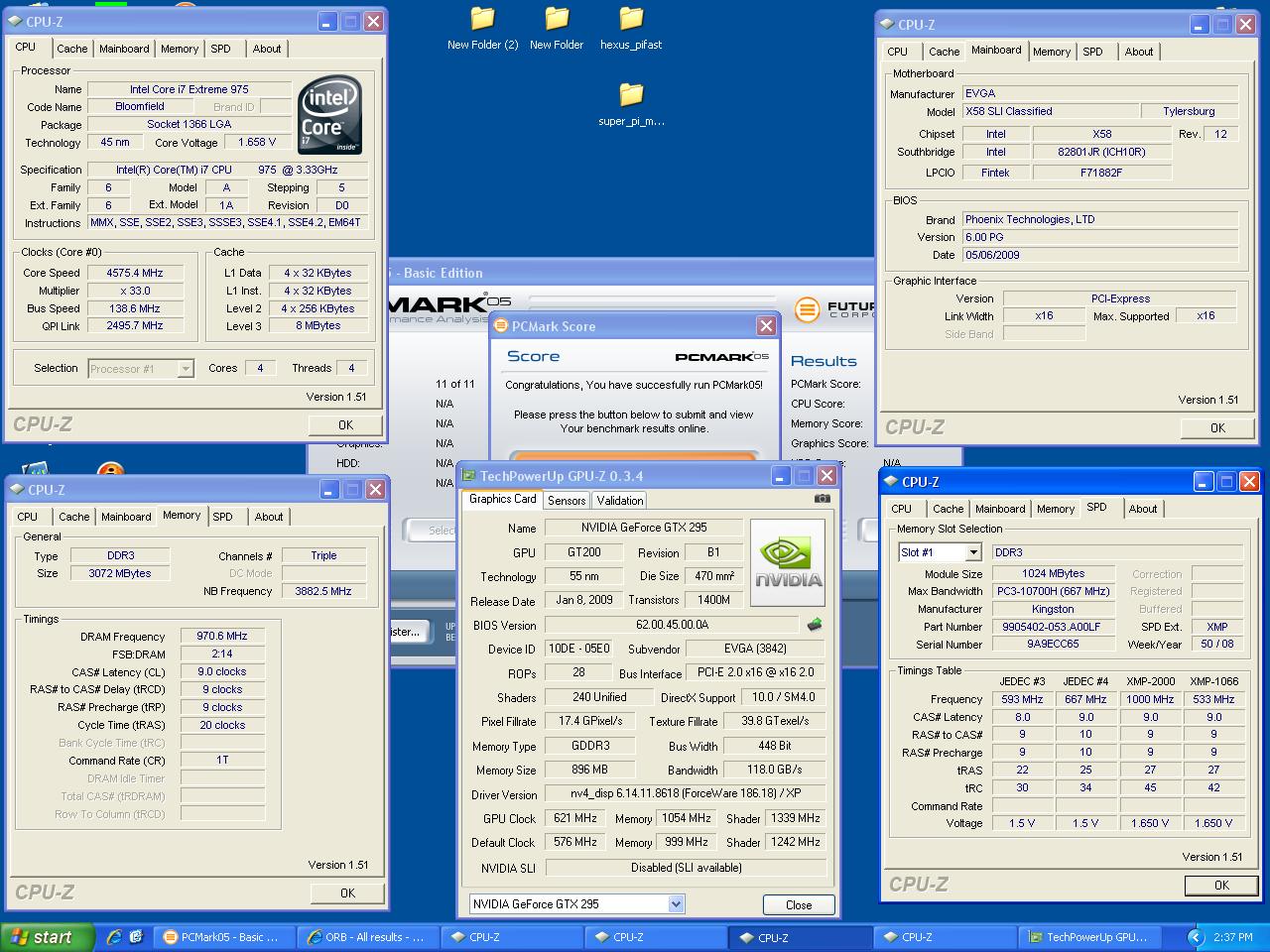1270x952 pixels.
Task: Select Memory tab in SPD CPU-Z window
Action: pyautogui.click(x=1056, y=509)
